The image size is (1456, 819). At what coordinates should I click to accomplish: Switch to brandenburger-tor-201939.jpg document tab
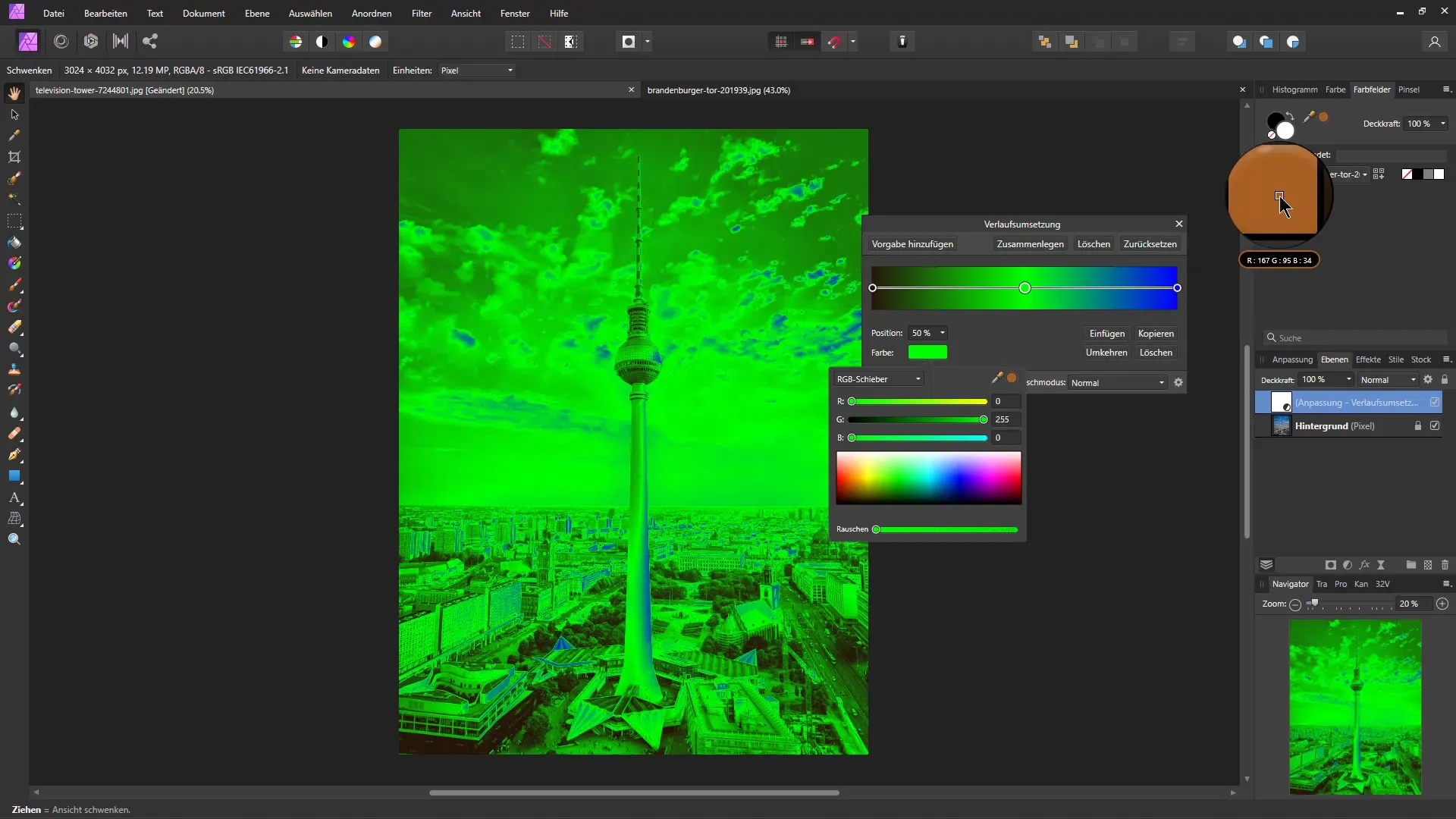tap(718, 90)
